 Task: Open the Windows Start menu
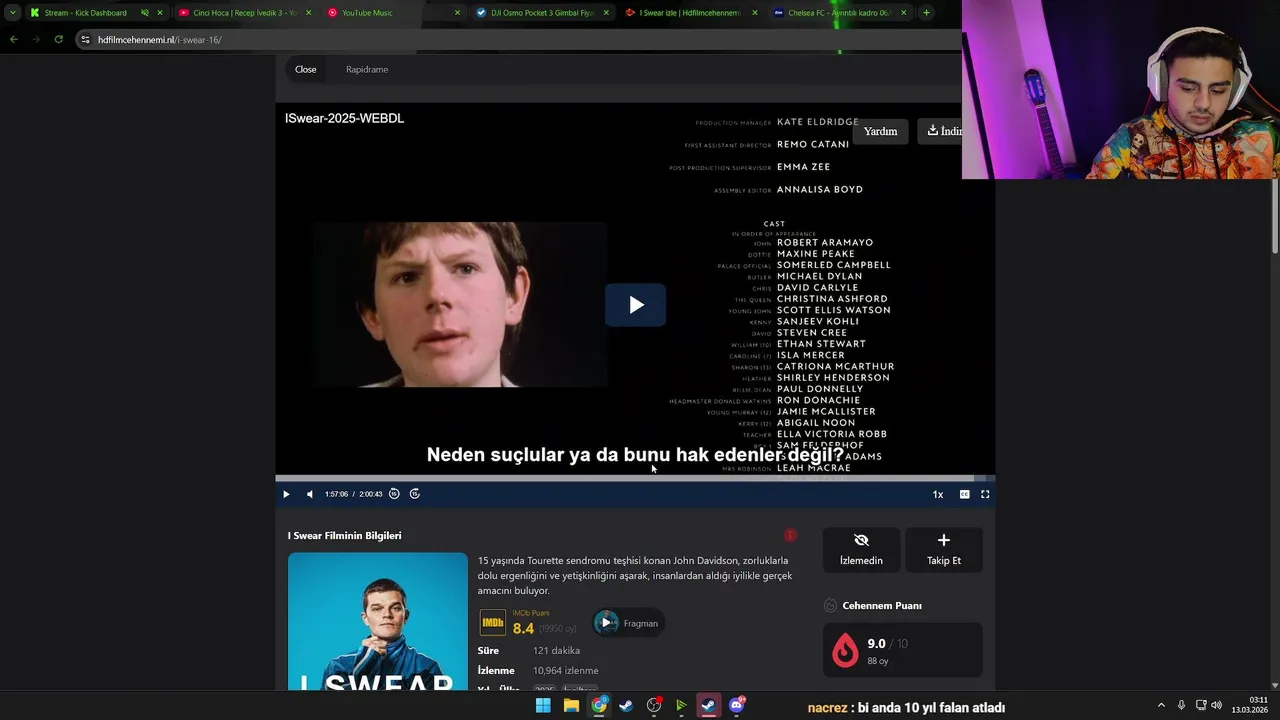point(543,705)
